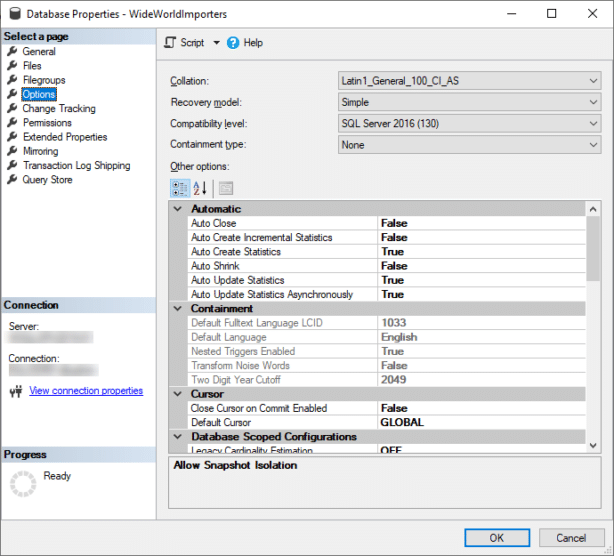Image resolution: width=614 pixels, height=556 pixels.
Task: Select Close Cursor on Commit Enabled row
Action: coord(386,408)
